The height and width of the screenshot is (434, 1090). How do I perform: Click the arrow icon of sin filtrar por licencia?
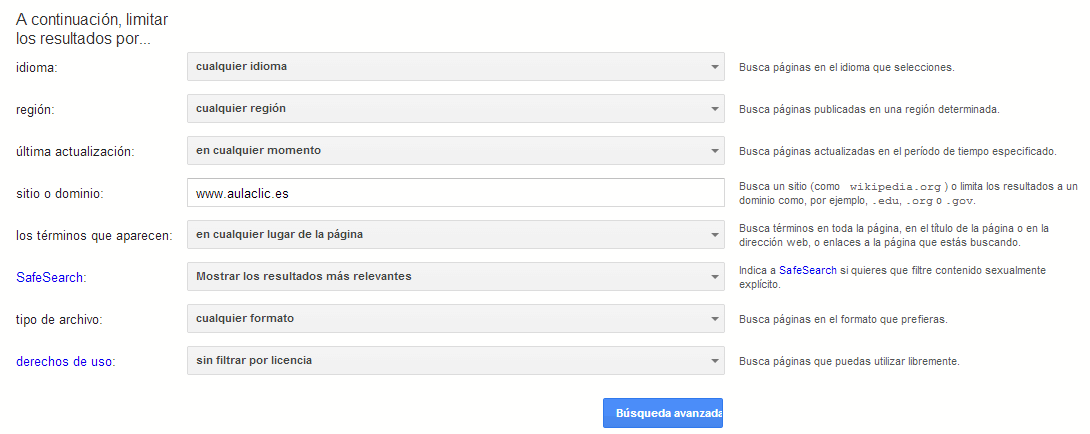[714, 361]
